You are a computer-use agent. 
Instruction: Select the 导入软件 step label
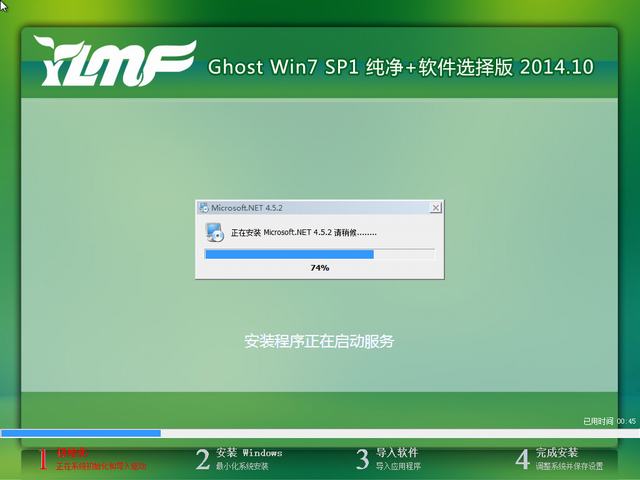pos(397,453)
